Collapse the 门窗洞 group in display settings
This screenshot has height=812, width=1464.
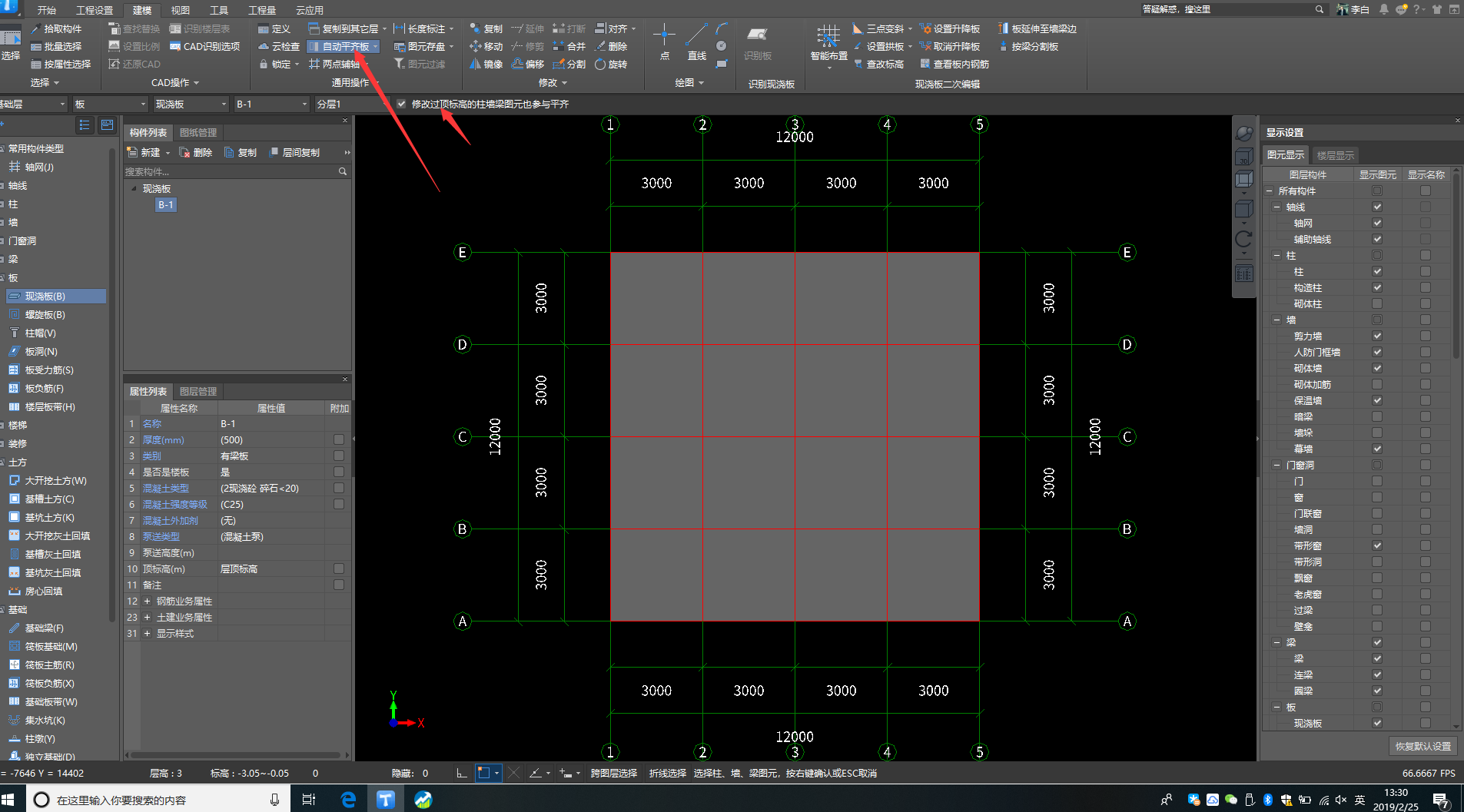(x=1276, y=465)
